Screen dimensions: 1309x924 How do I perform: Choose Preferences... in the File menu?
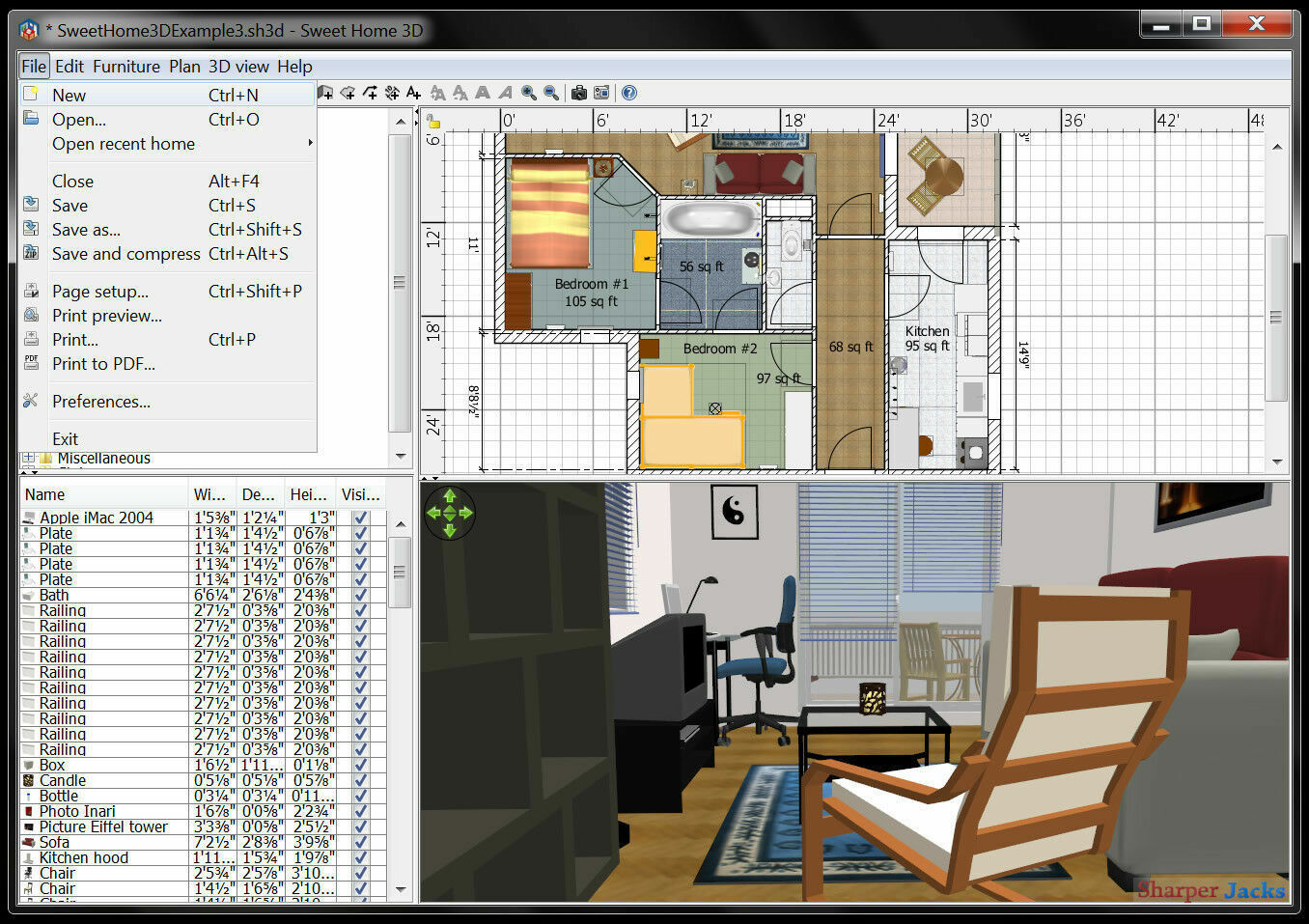pyautogui.click(x=168, y=402)
